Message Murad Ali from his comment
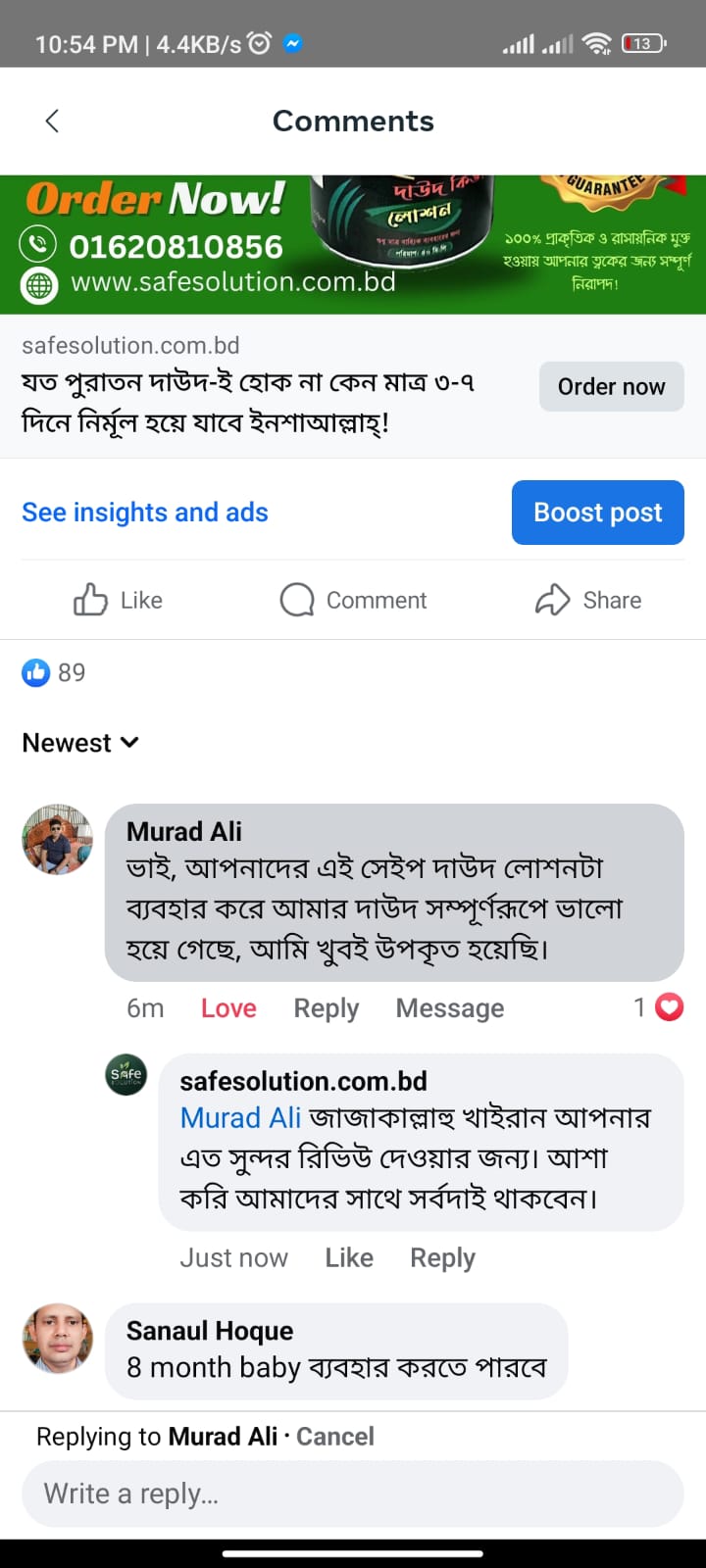This screenshot has width=706, height=1568. (x=450, y=1008)
